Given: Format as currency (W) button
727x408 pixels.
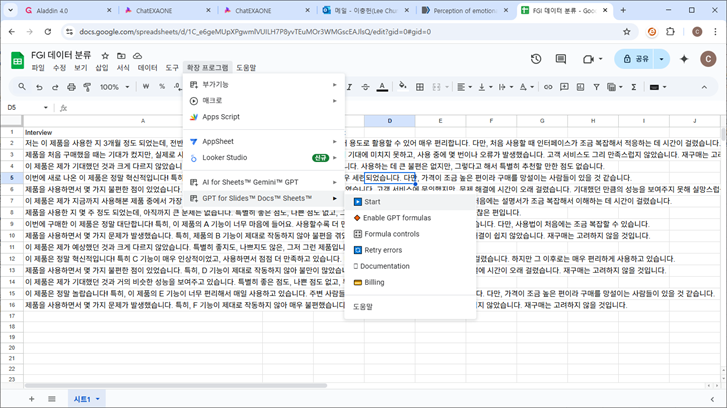Looking at the screenshot, I should coord(146,87).
